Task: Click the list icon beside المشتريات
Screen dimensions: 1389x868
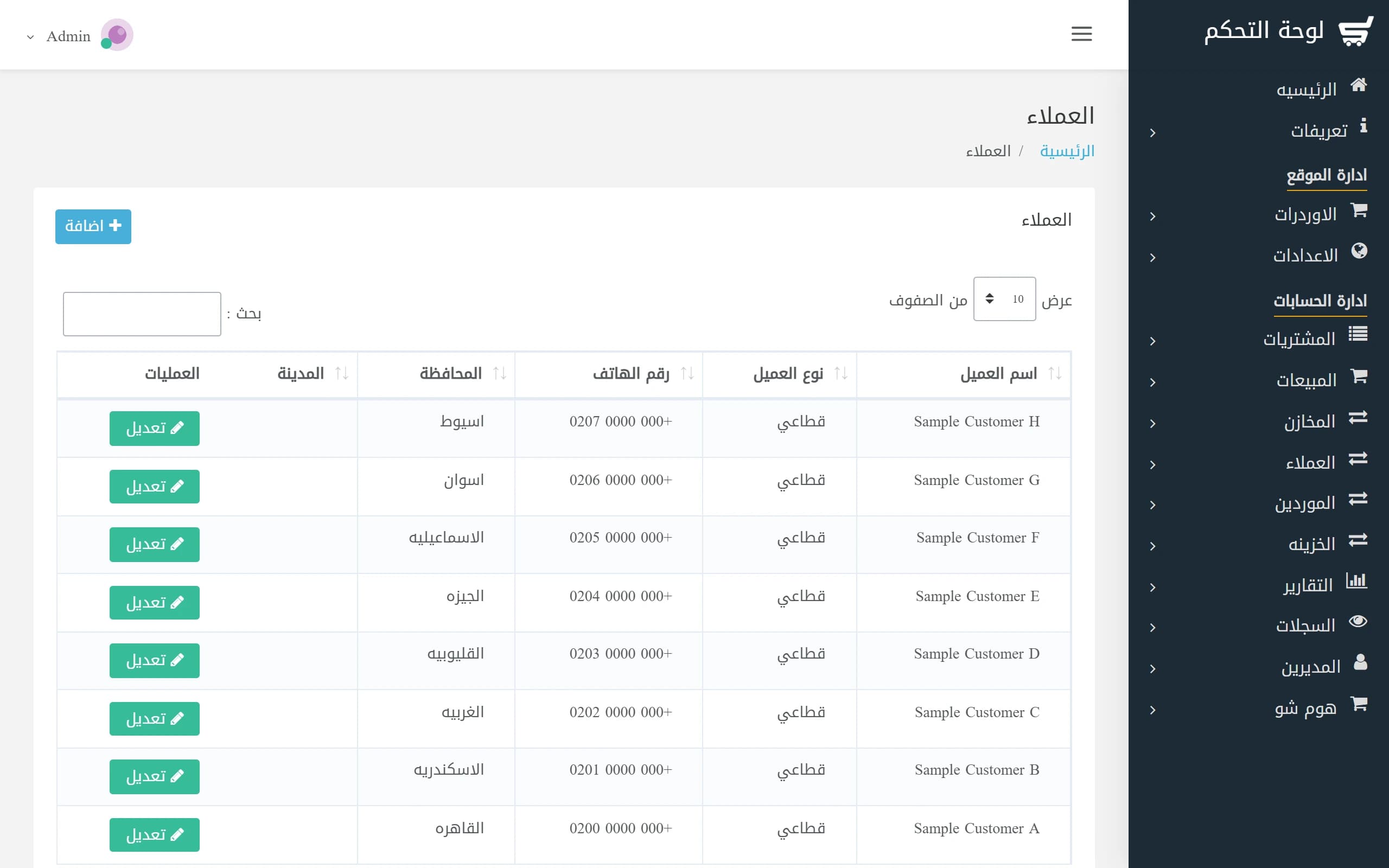Action: coord(1358,334)
